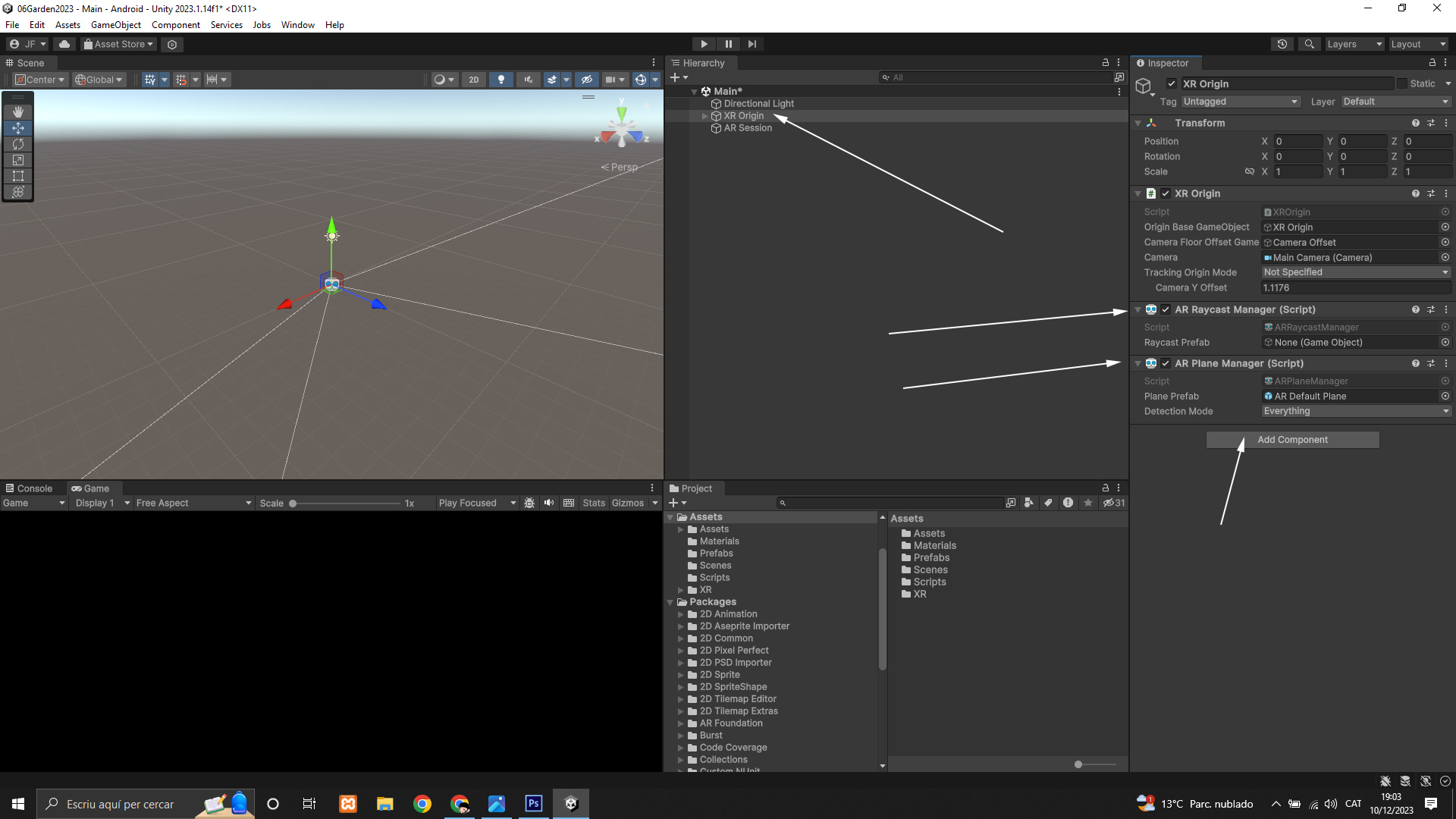The width and height of the screenshot is (1456, 819).
Task: Select the Scale tool in Scene
Action: click(18, 160)
